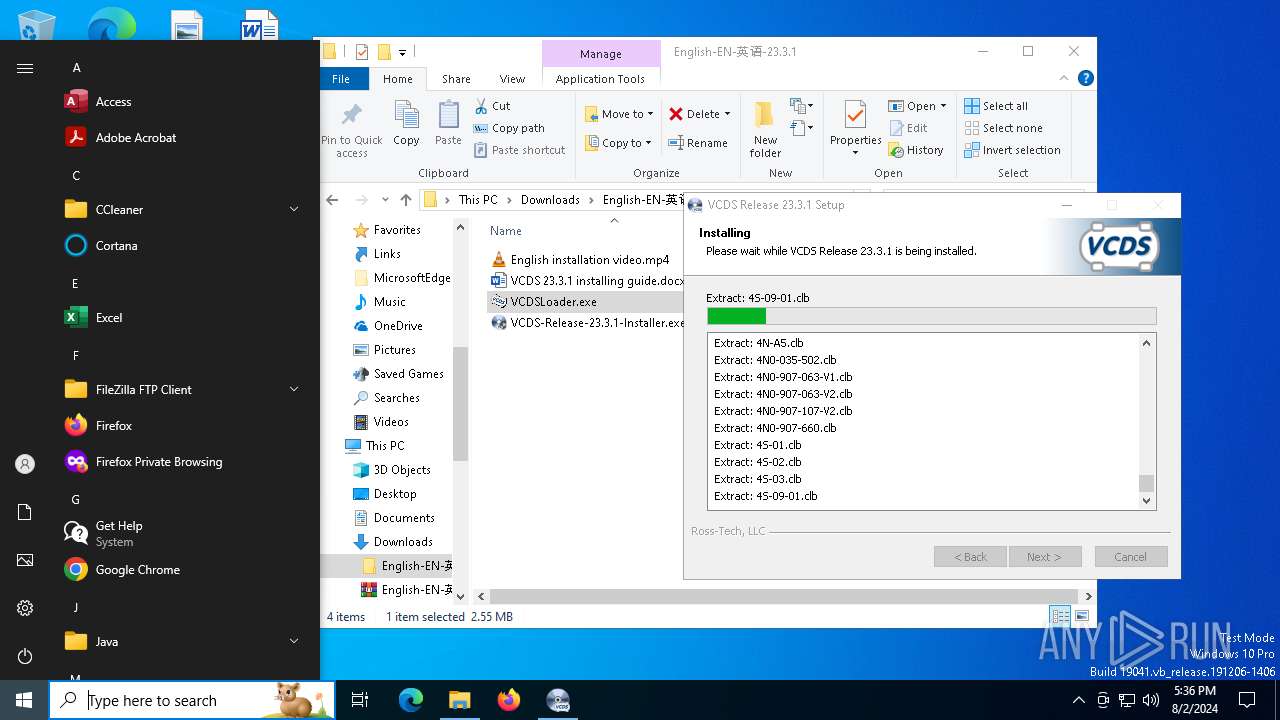Screen dimensions: 1280x720
Task: Open Application Tools tab
Action: (600, 79)
